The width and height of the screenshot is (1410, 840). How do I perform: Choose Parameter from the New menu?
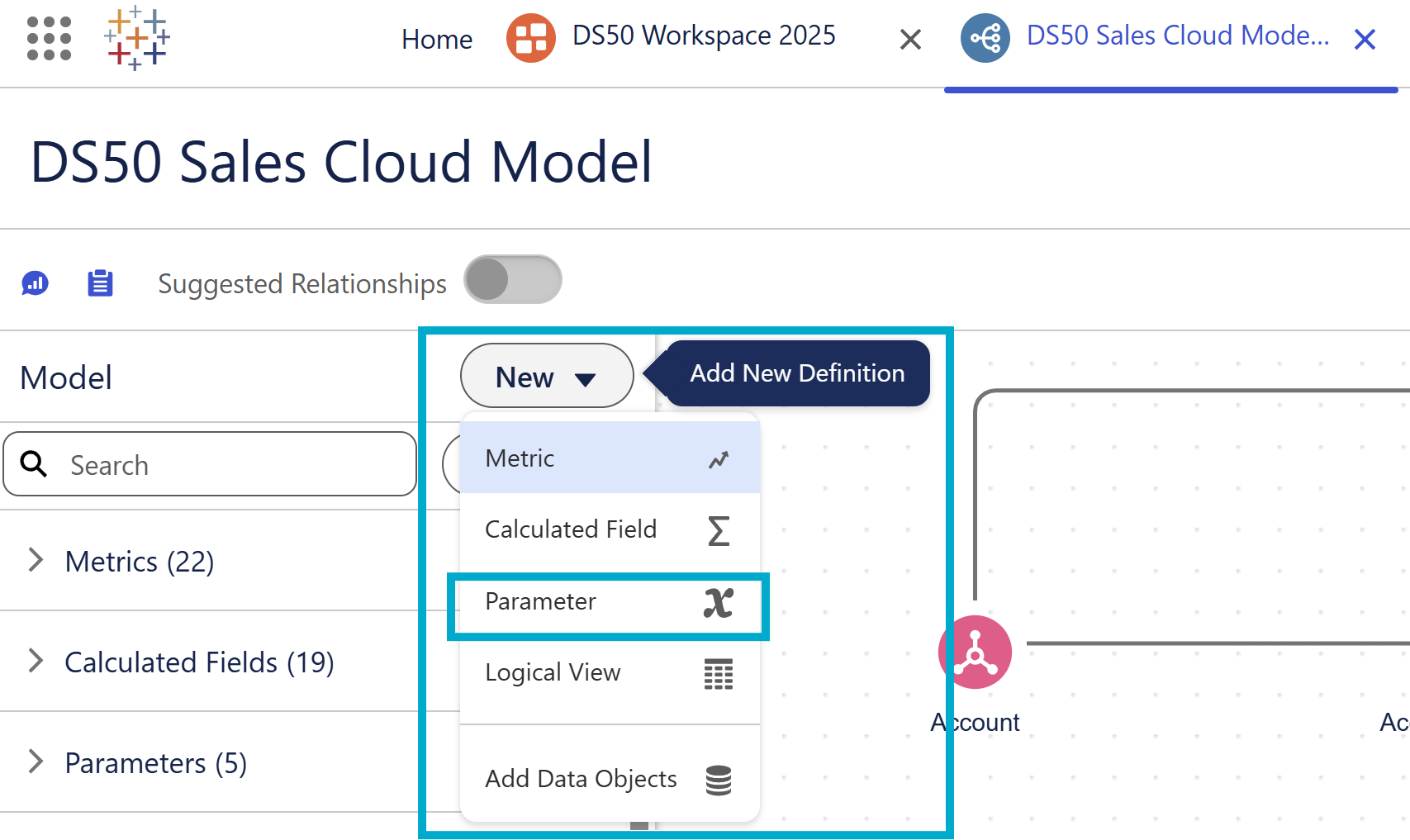click(610, 602)
